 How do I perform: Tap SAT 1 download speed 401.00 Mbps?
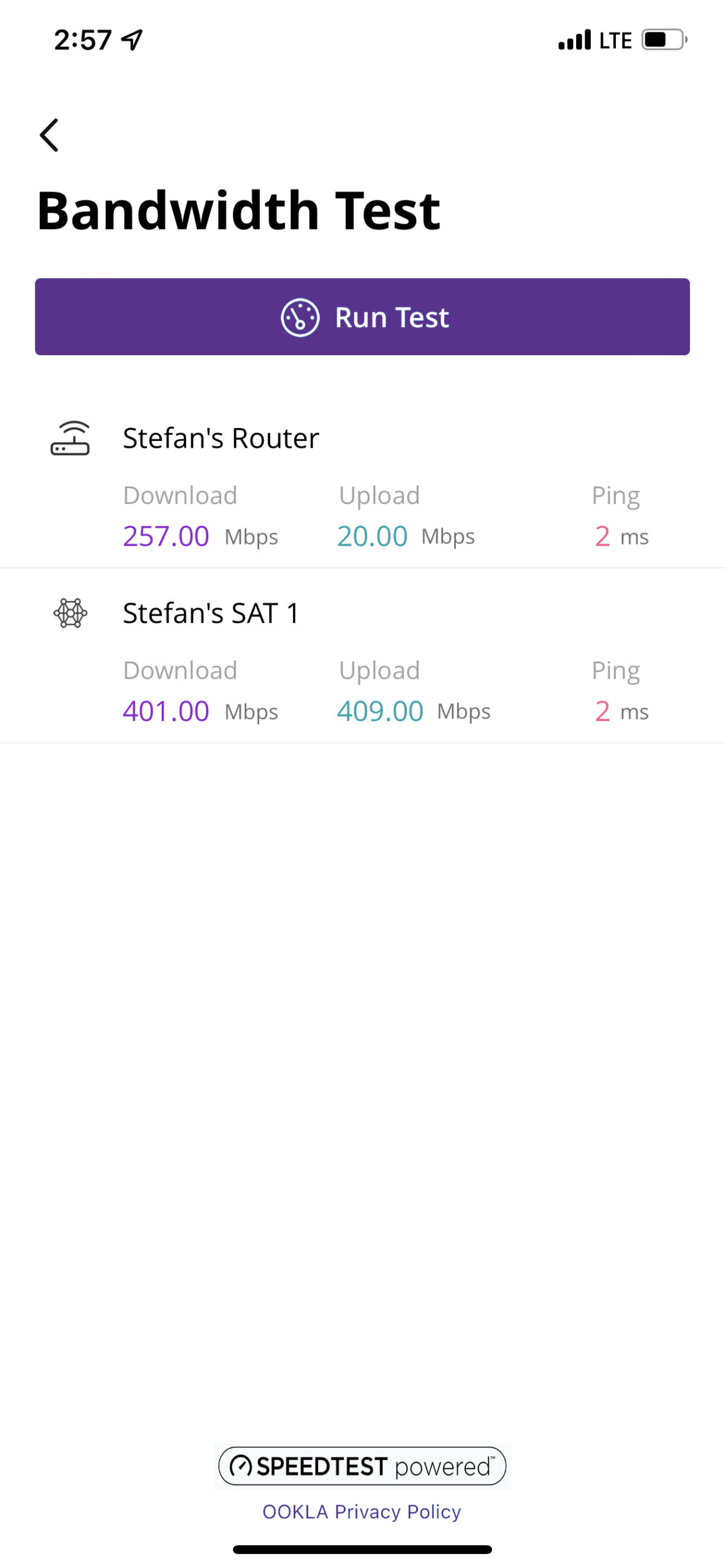(200, 712)
